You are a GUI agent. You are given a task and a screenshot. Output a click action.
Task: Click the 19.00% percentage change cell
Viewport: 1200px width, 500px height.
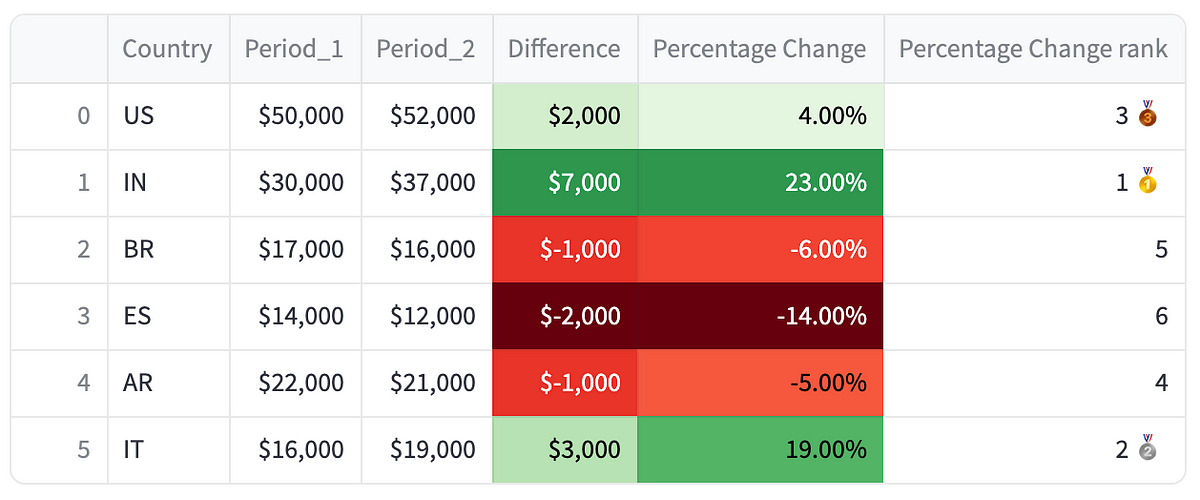coord(760,449)
